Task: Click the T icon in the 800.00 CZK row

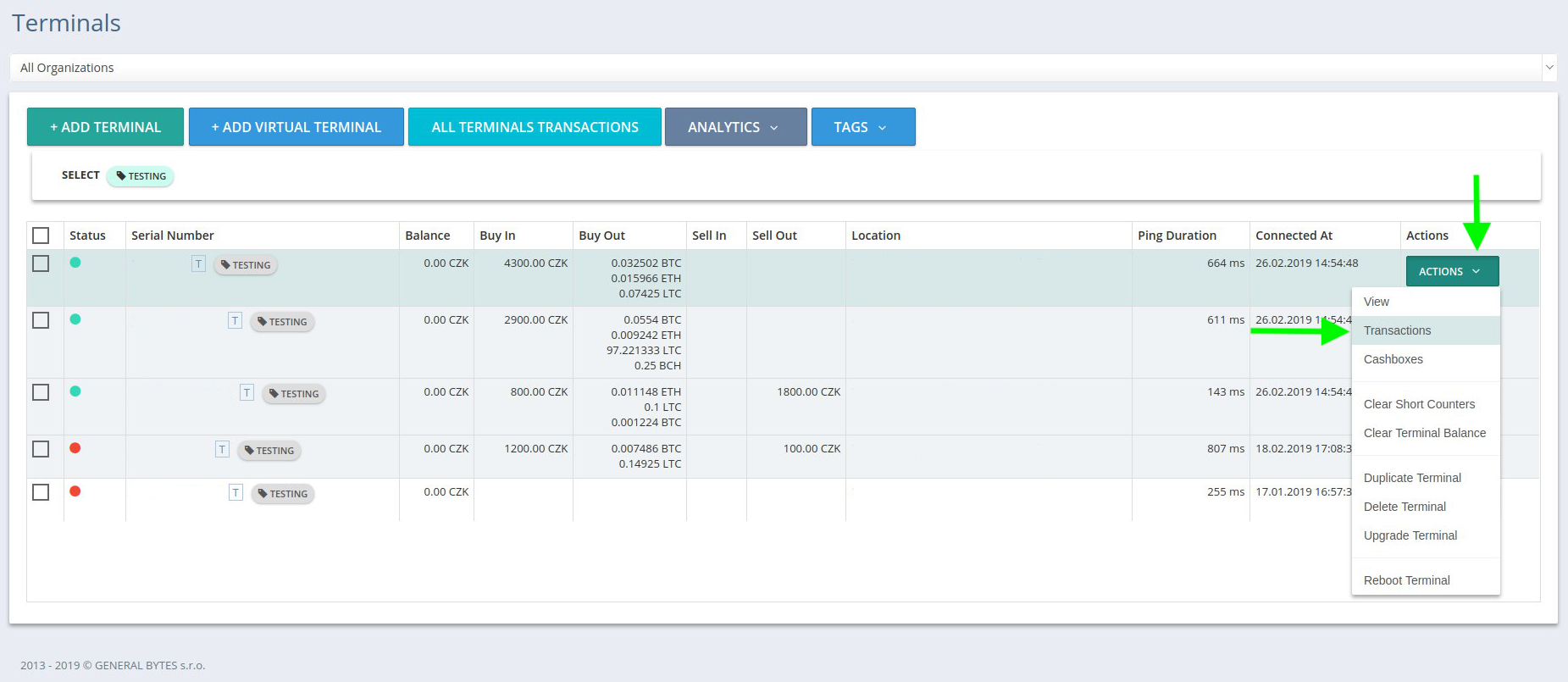Action: (x=247, y=392)
